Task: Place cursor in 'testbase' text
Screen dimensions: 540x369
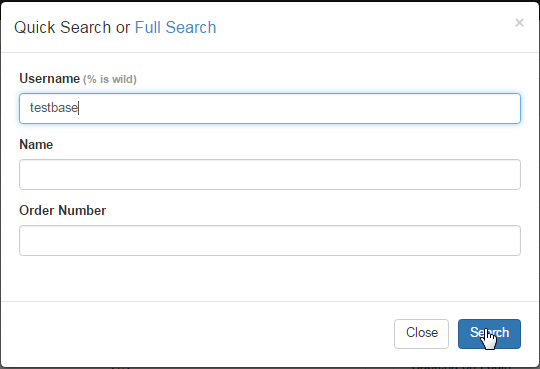Action: tap(54, 107)
